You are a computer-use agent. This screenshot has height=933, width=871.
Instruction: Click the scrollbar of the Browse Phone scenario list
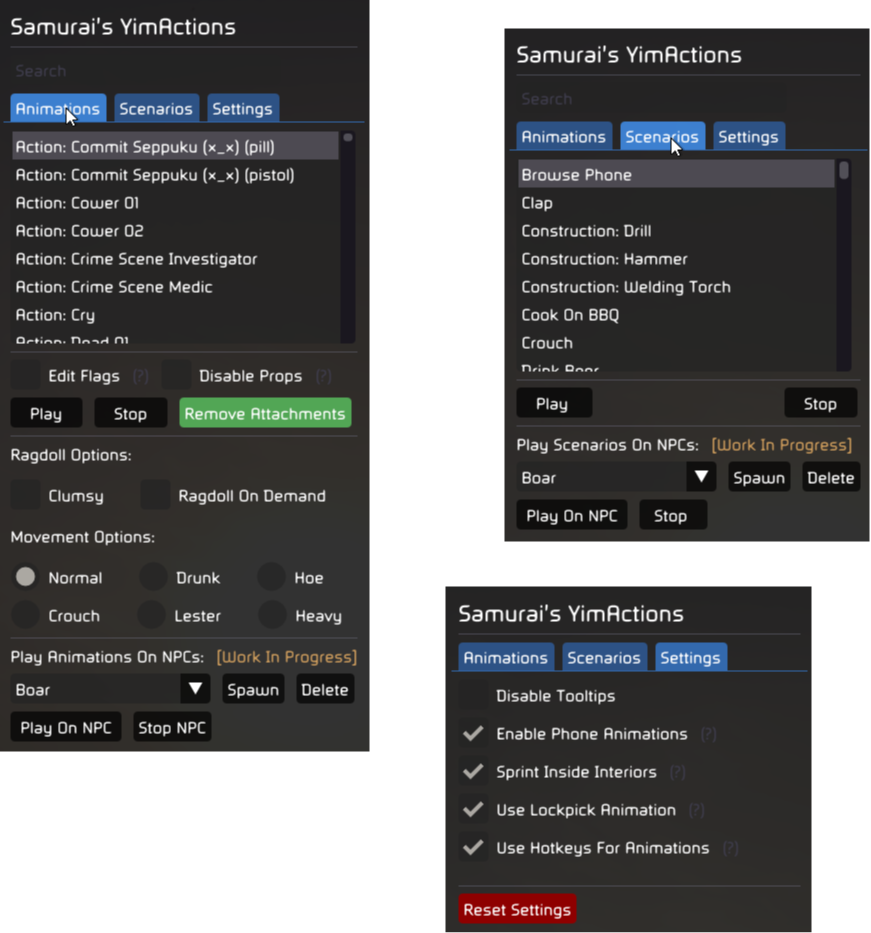844,265
